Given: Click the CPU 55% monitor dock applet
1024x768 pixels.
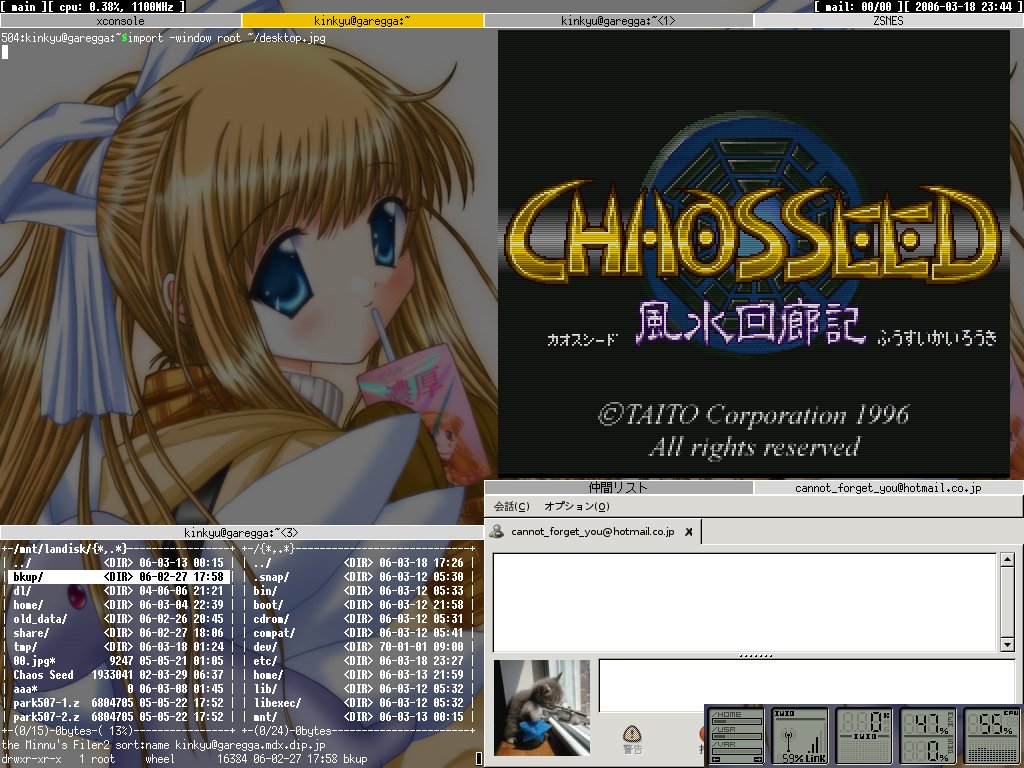Looking at the screenshot, I should coord(991,736).
